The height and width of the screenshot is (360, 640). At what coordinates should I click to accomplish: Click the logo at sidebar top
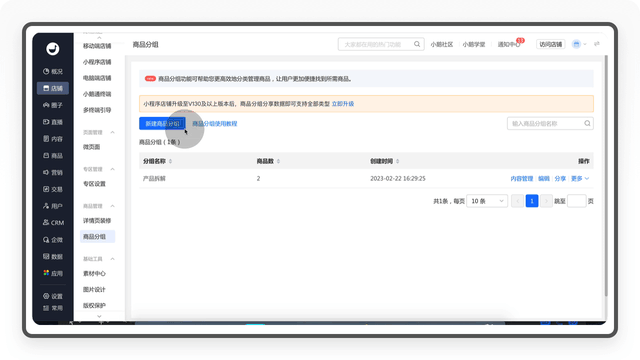[53, 49]
